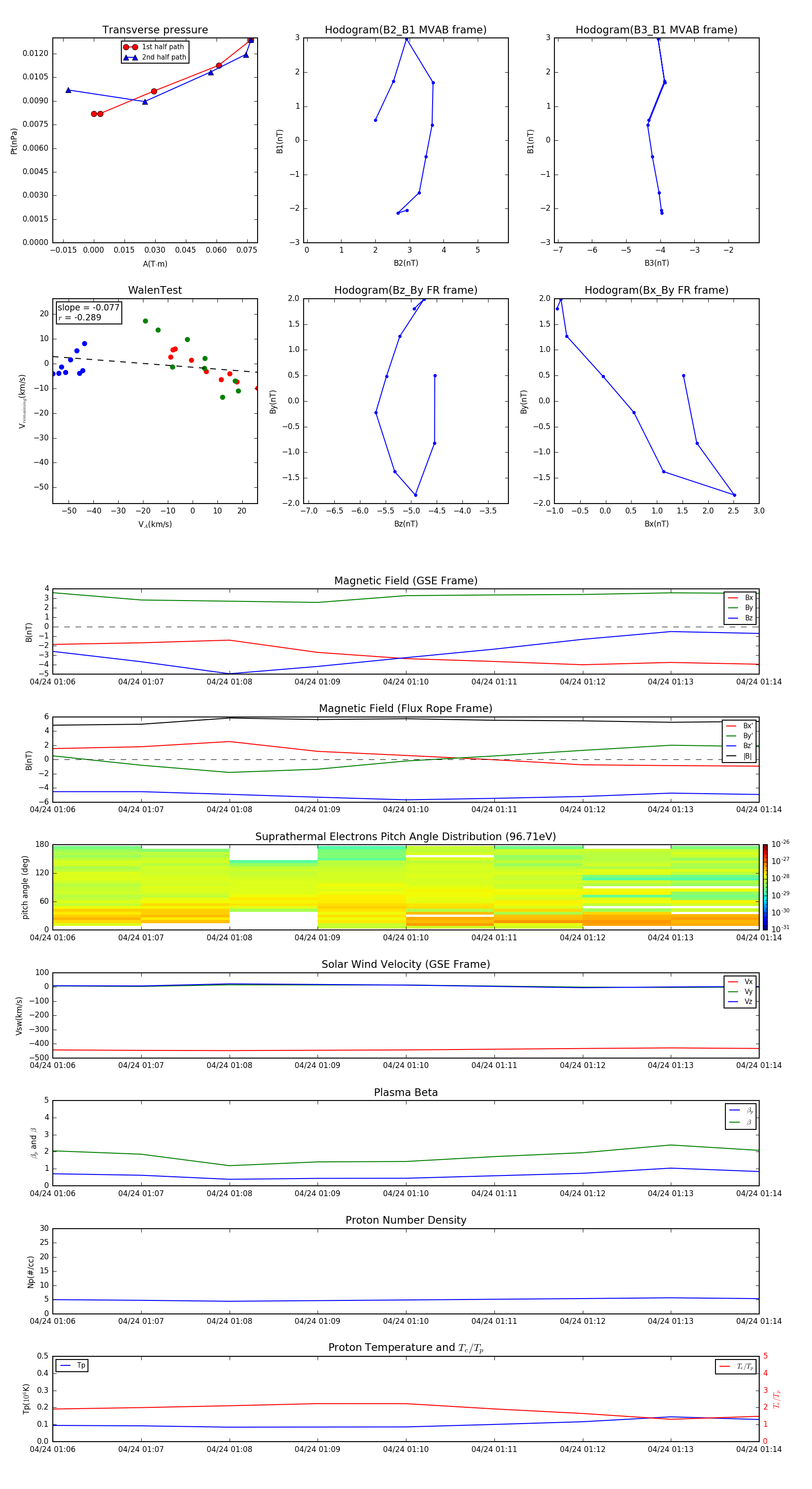Click the "A(T·m)" x-axis label
812x1489 pixels.
pos(155,264)
